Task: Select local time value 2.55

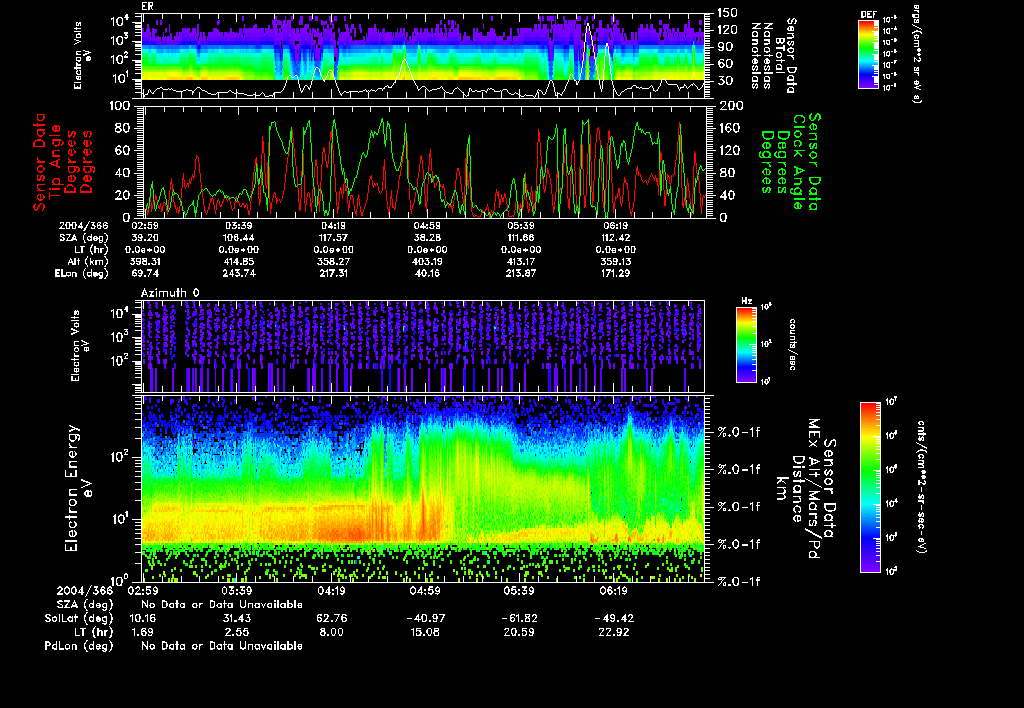Action: pos(237,632)
